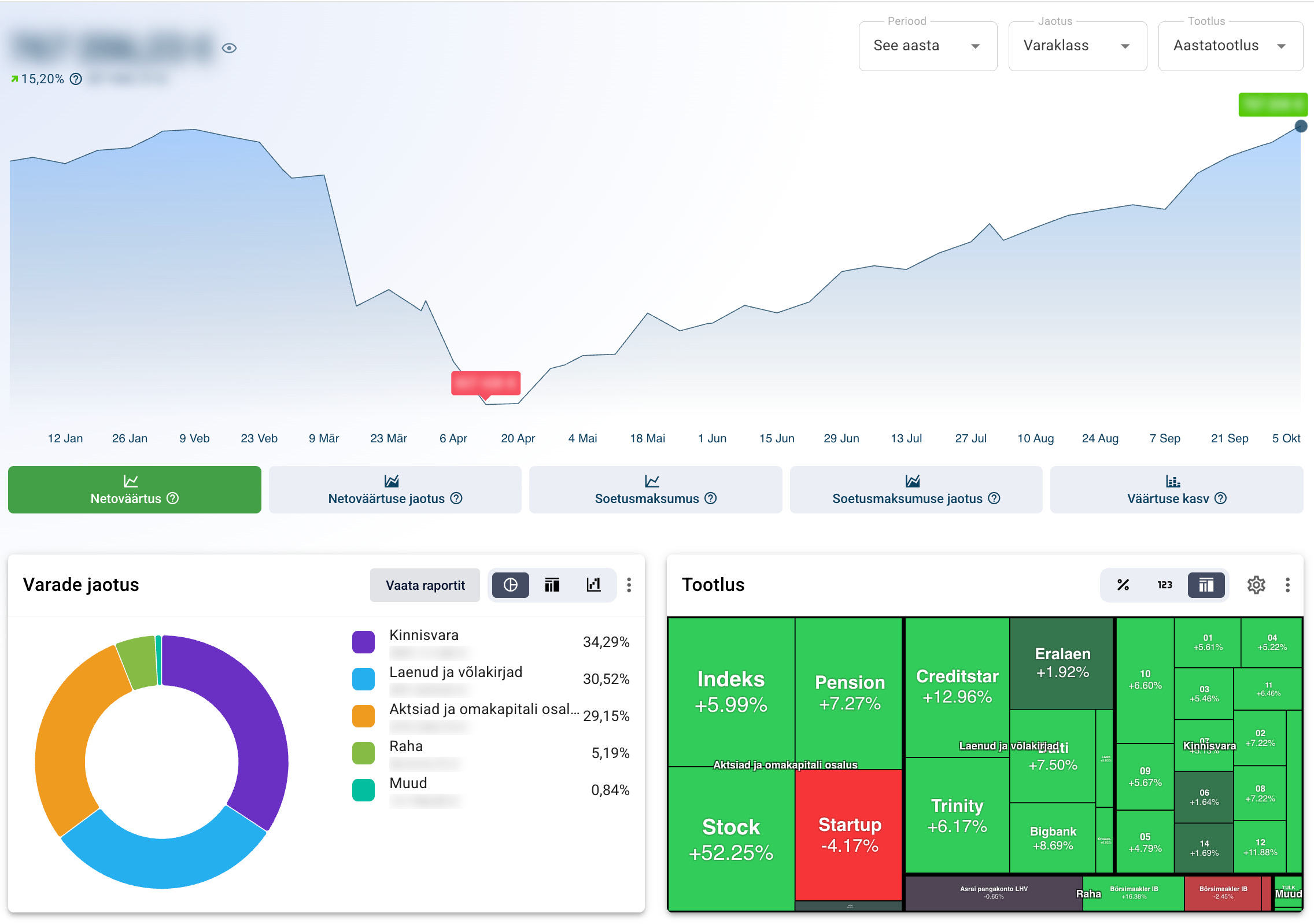Show Tootlus values as percentages

click(x=1123, y=585)
